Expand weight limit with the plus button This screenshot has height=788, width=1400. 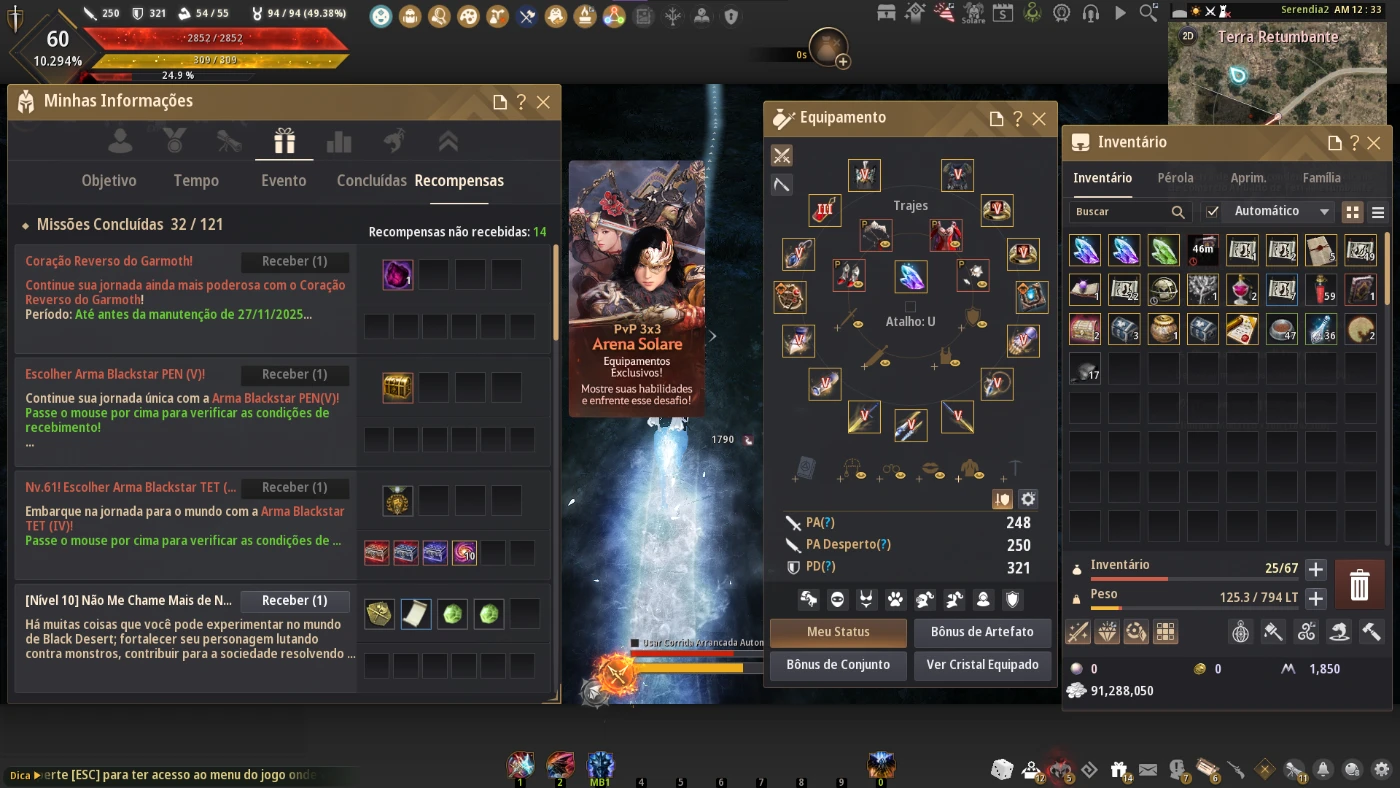pyautogui.click(x=1316, y=598)
